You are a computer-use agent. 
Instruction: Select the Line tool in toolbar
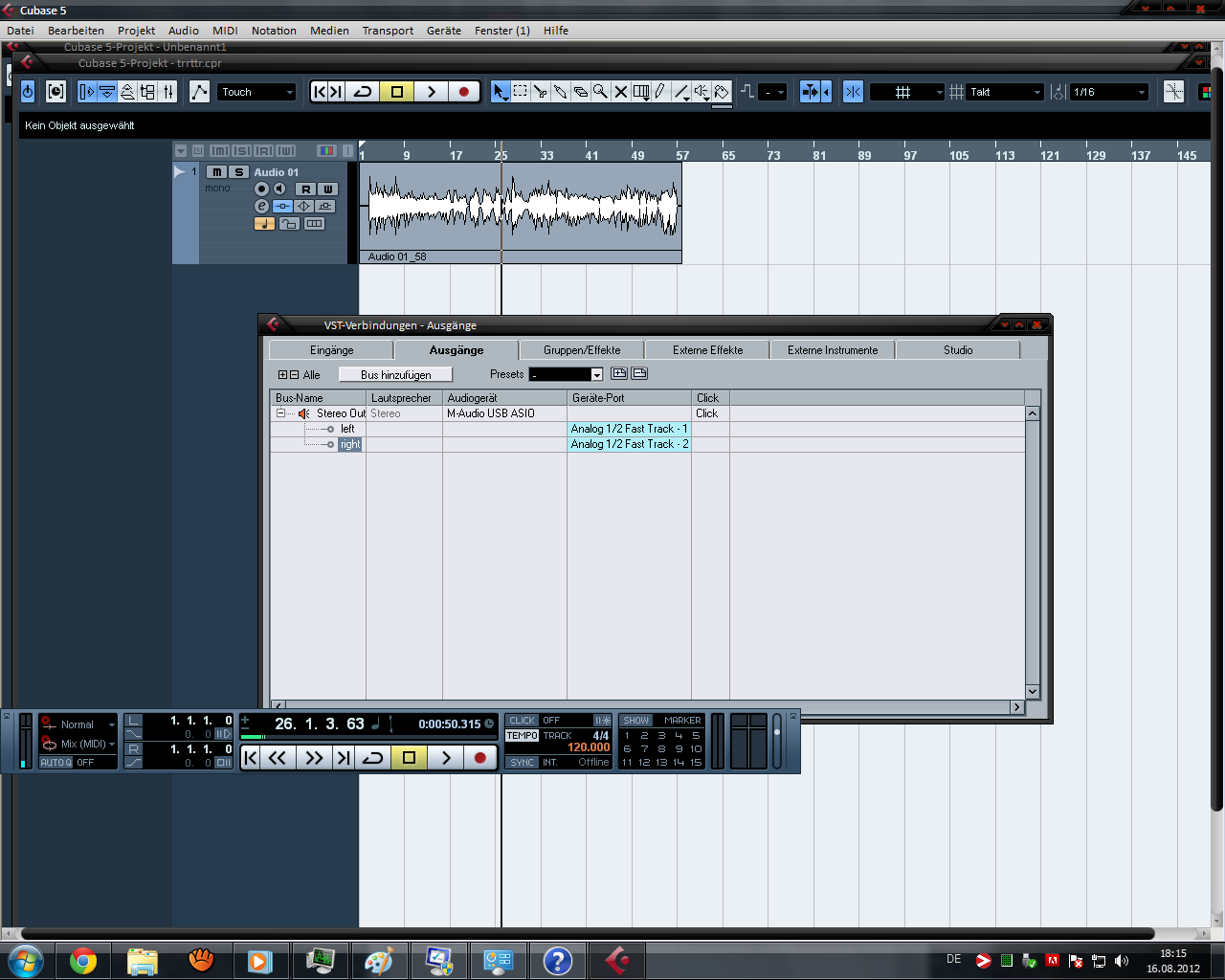(682, 91)
